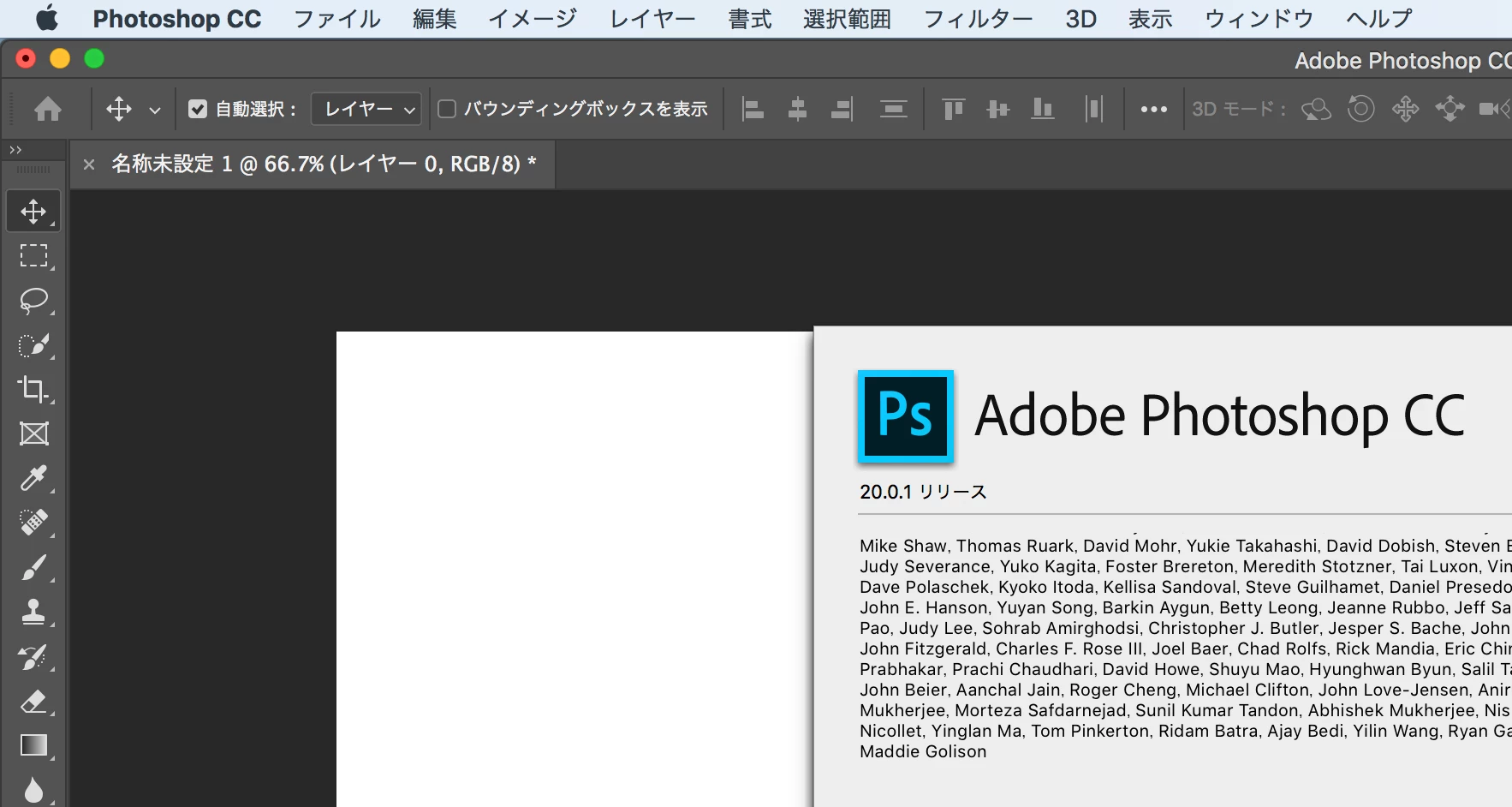Image resolution: width=1512 pixels, height=807 pixels.
Task: Select the Rectangular Marquee tool
Action: [33, 255]
